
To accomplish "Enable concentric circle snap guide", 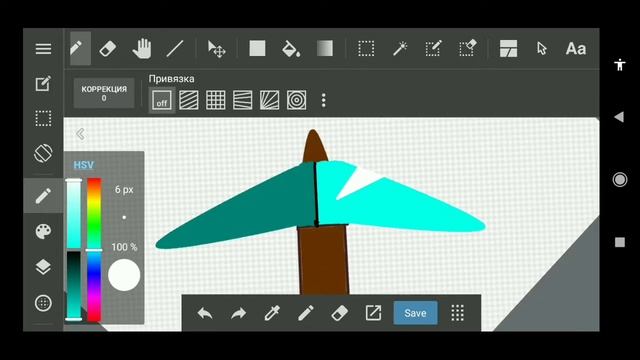I will coord(296,100).
